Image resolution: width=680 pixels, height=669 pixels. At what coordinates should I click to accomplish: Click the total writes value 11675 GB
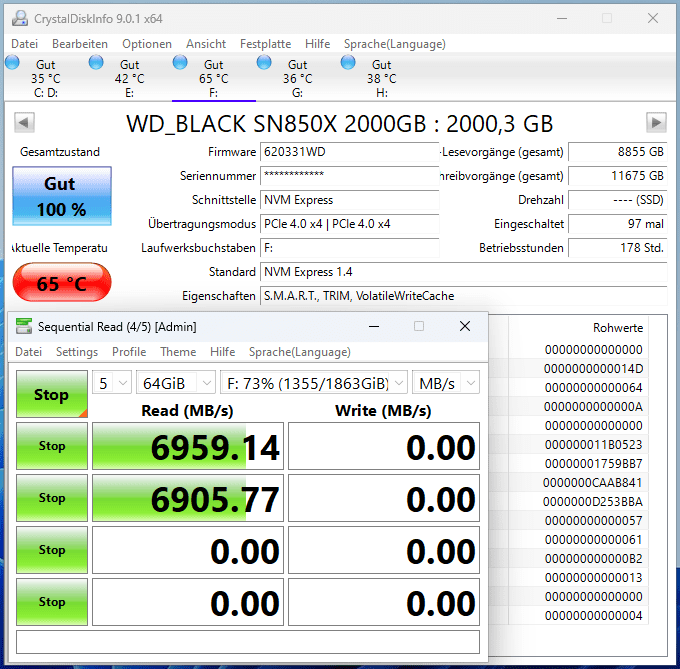[618, 176]
